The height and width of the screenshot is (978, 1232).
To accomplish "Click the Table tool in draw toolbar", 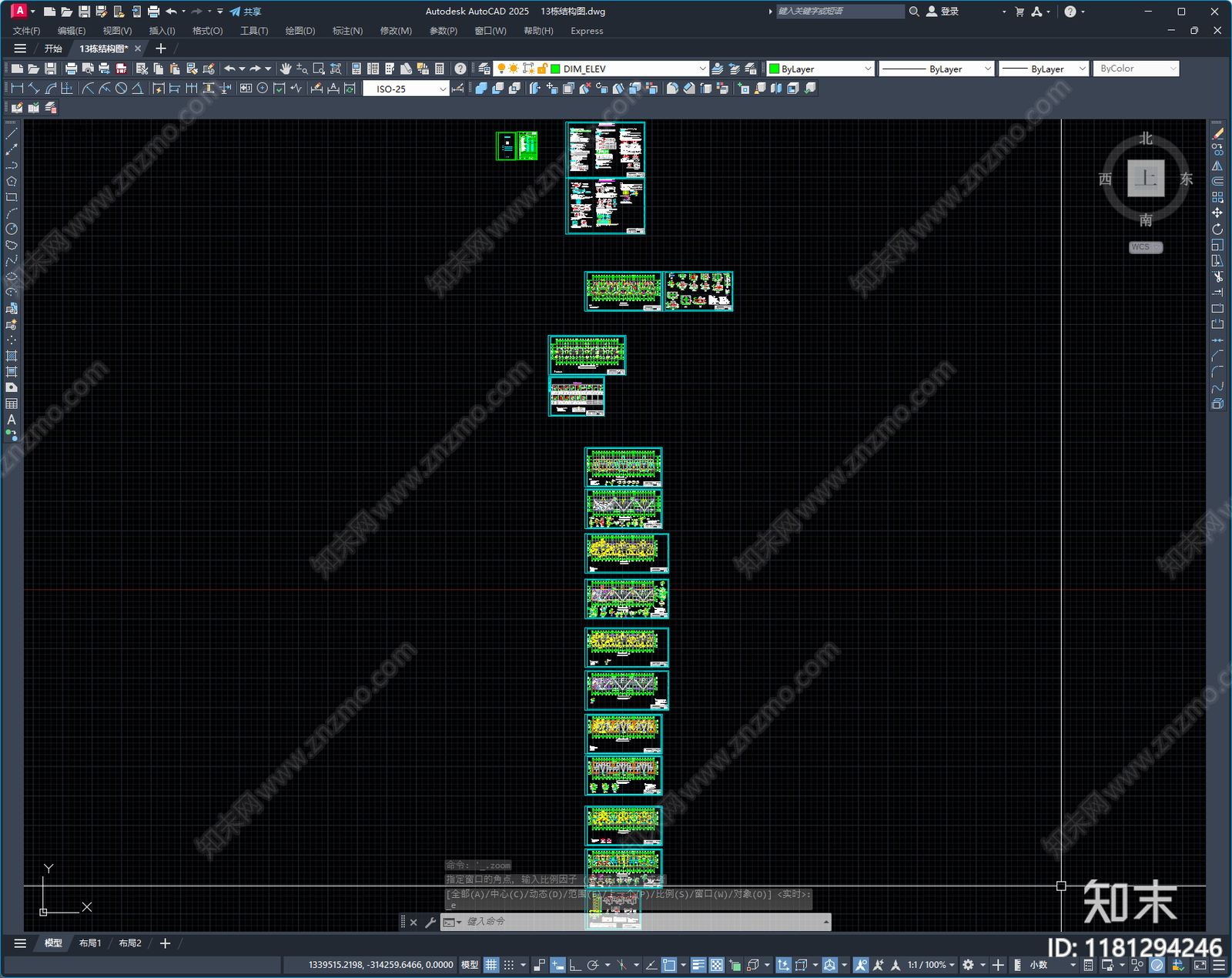I will click(12, 404).
